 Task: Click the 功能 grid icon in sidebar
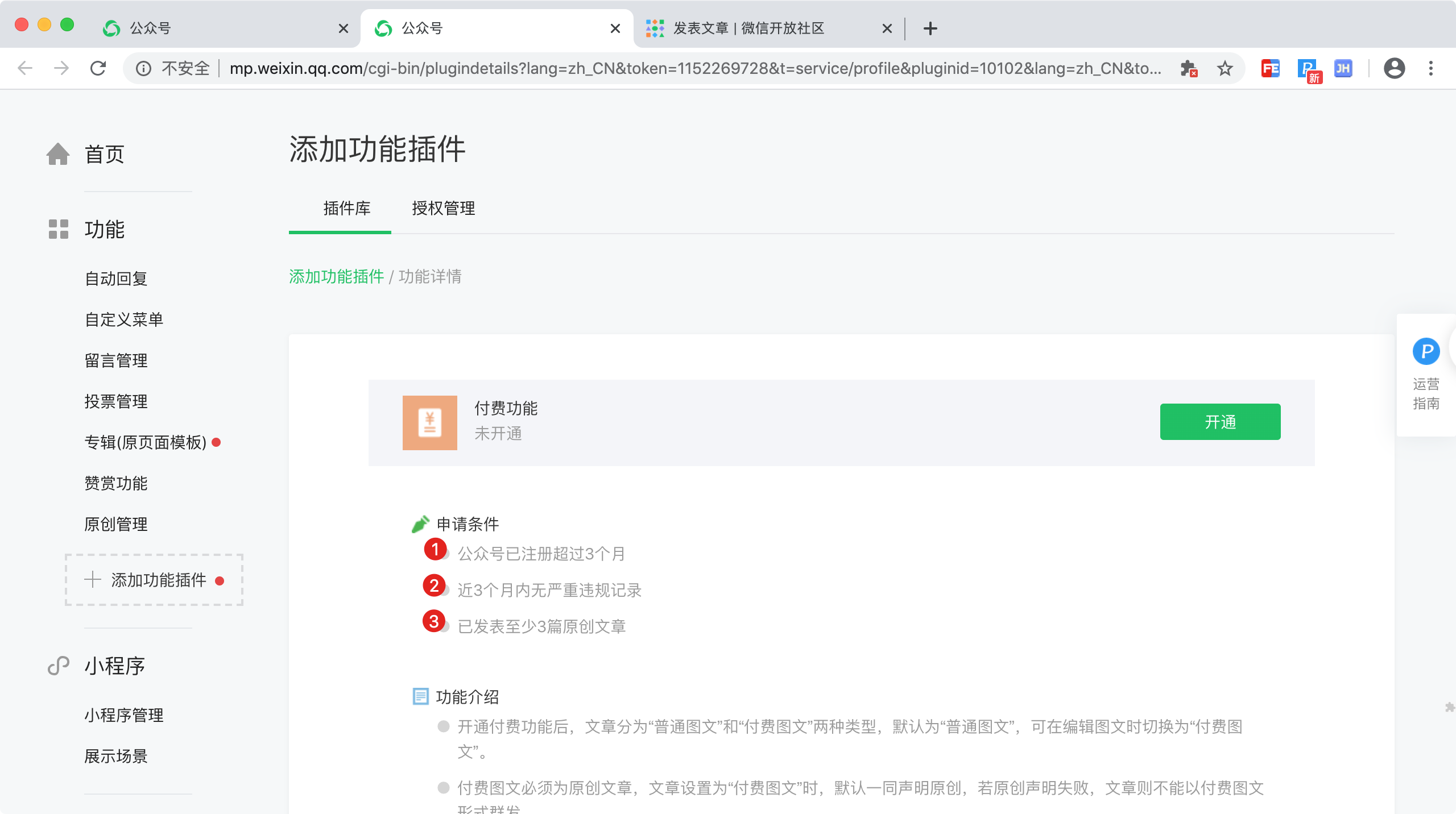click(58, 229)
